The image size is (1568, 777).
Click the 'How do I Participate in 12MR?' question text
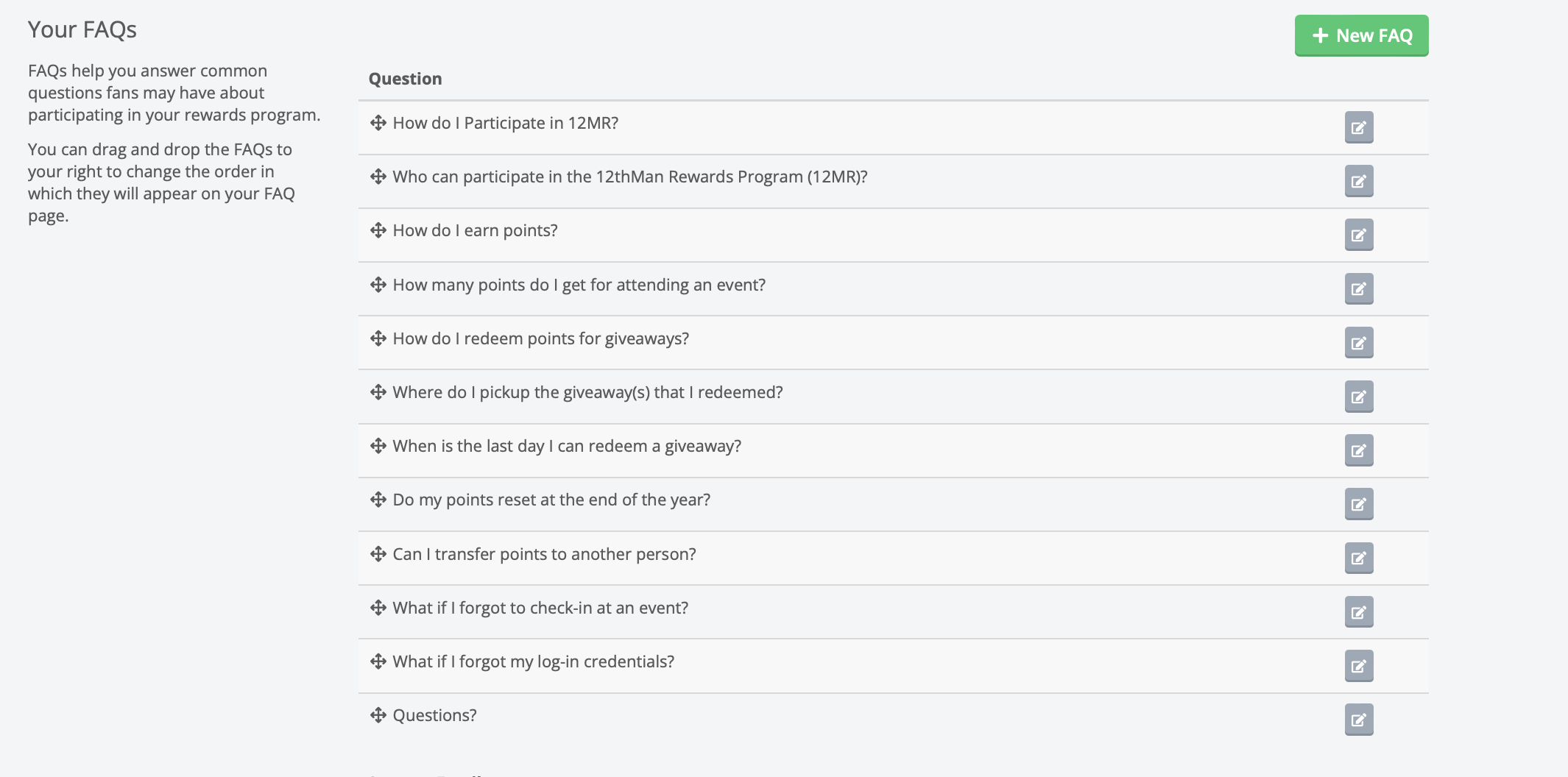505,123
